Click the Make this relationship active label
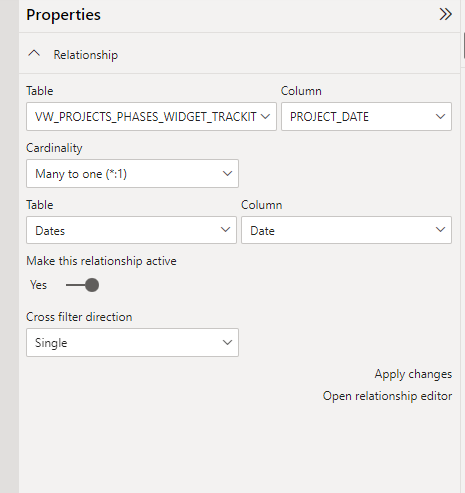465x493 pixels. tap(101, 261)
